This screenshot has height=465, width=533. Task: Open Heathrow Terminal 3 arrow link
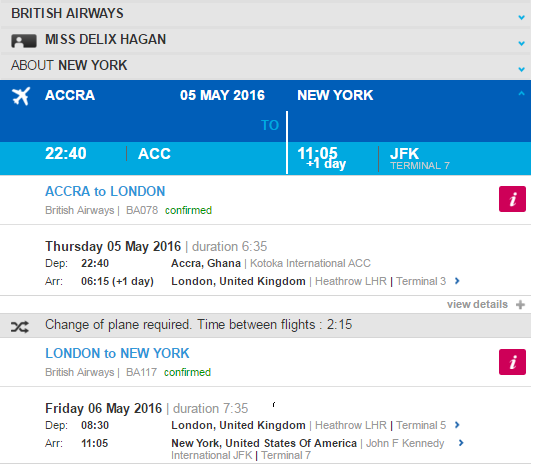(x=457, y=281)
